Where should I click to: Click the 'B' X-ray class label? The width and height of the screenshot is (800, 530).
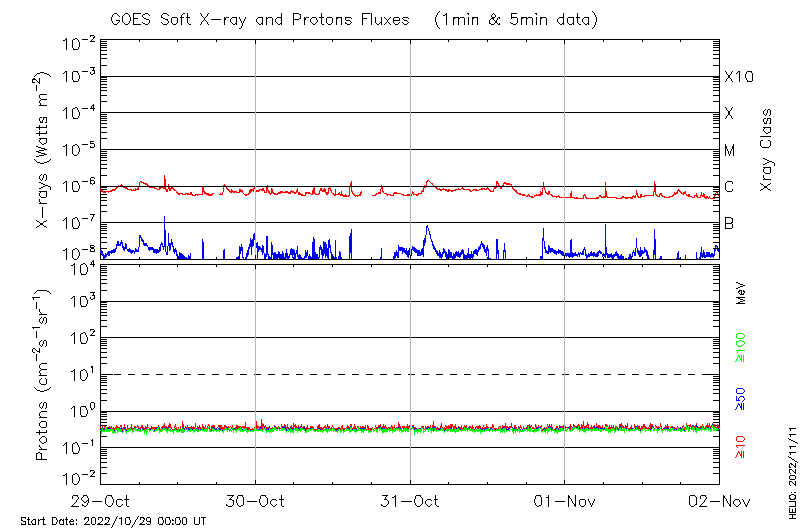pyautogui.click(x=729, y=223)
